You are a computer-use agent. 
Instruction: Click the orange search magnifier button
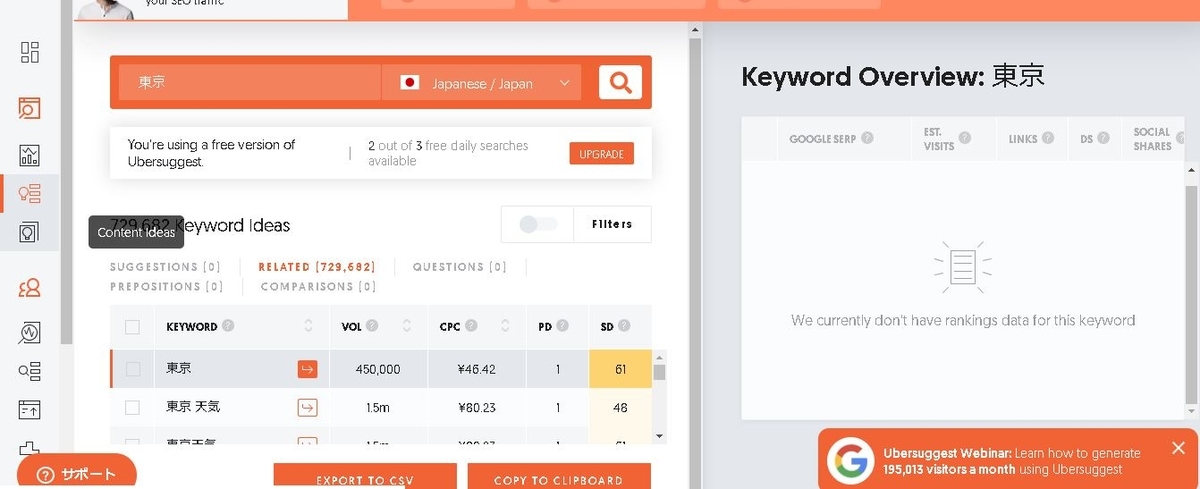coord(620,83)
